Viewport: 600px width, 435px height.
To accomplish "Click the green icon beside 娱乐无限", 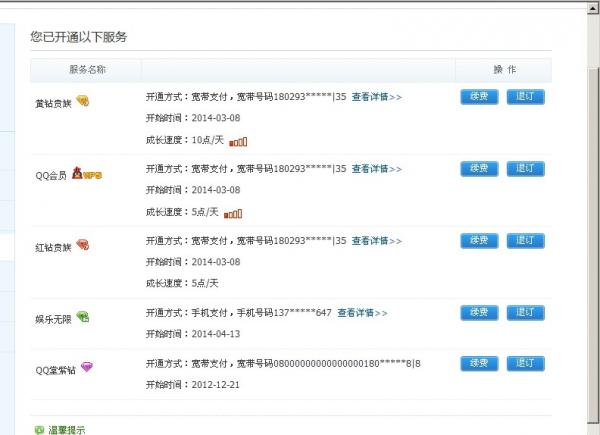I will click(x=83, y=316).
